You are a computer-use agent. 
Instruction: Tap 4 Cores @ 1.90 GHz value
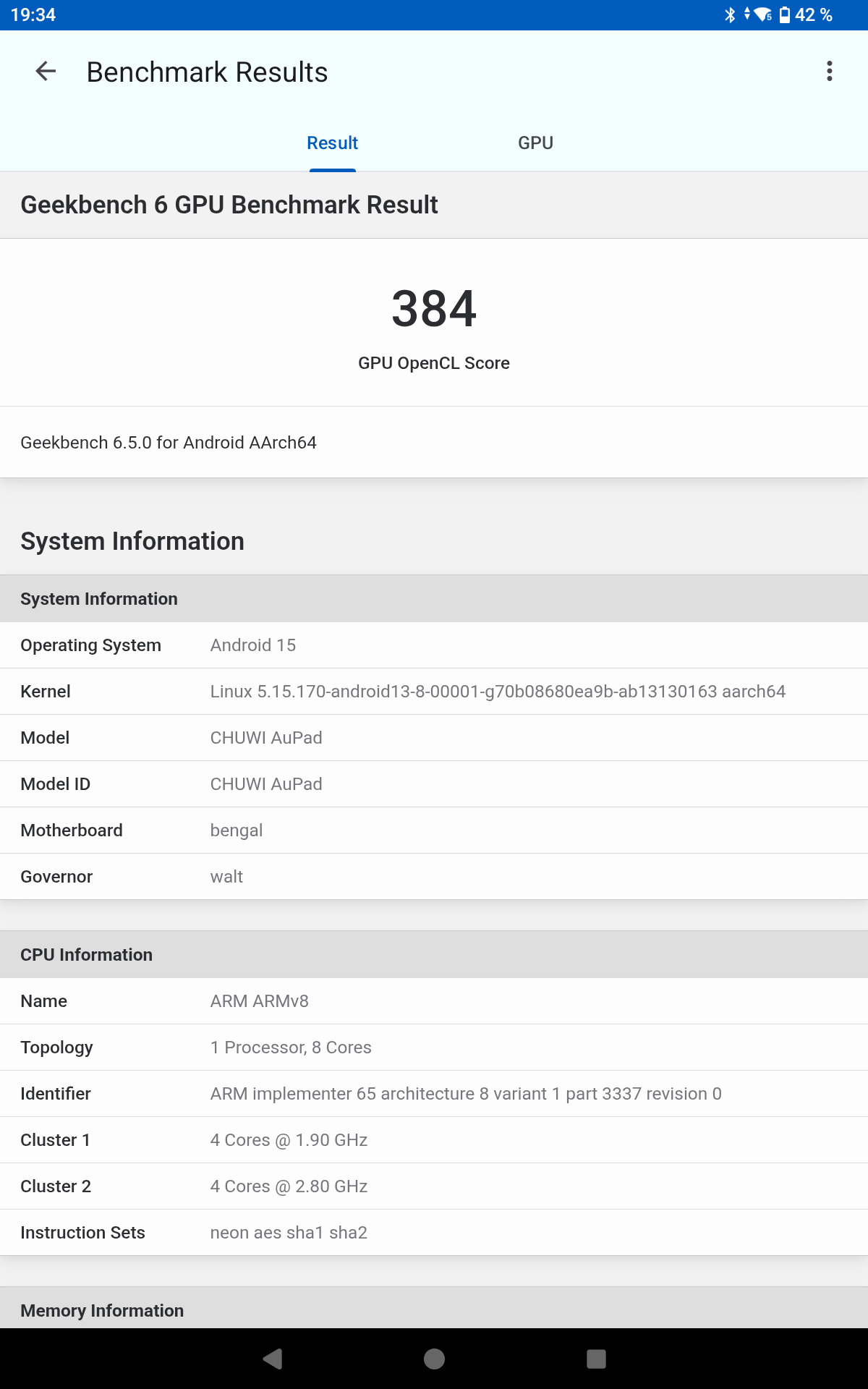[x=289, y=1140]
